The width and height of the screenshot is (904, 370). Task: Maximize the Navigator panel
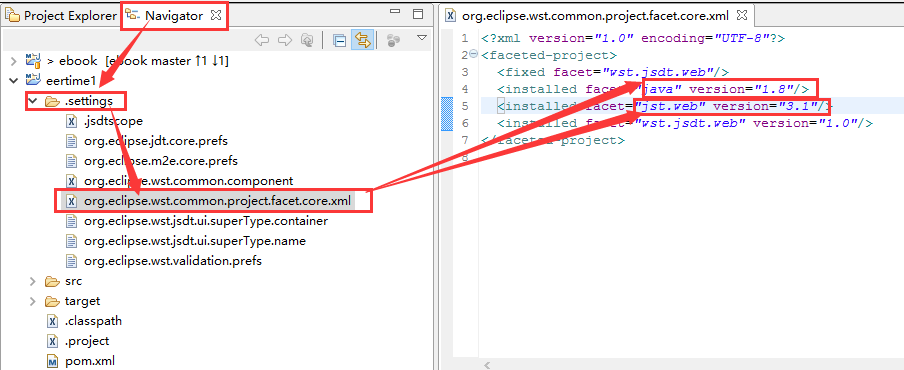pyautogui.click(x=418, y=14)
